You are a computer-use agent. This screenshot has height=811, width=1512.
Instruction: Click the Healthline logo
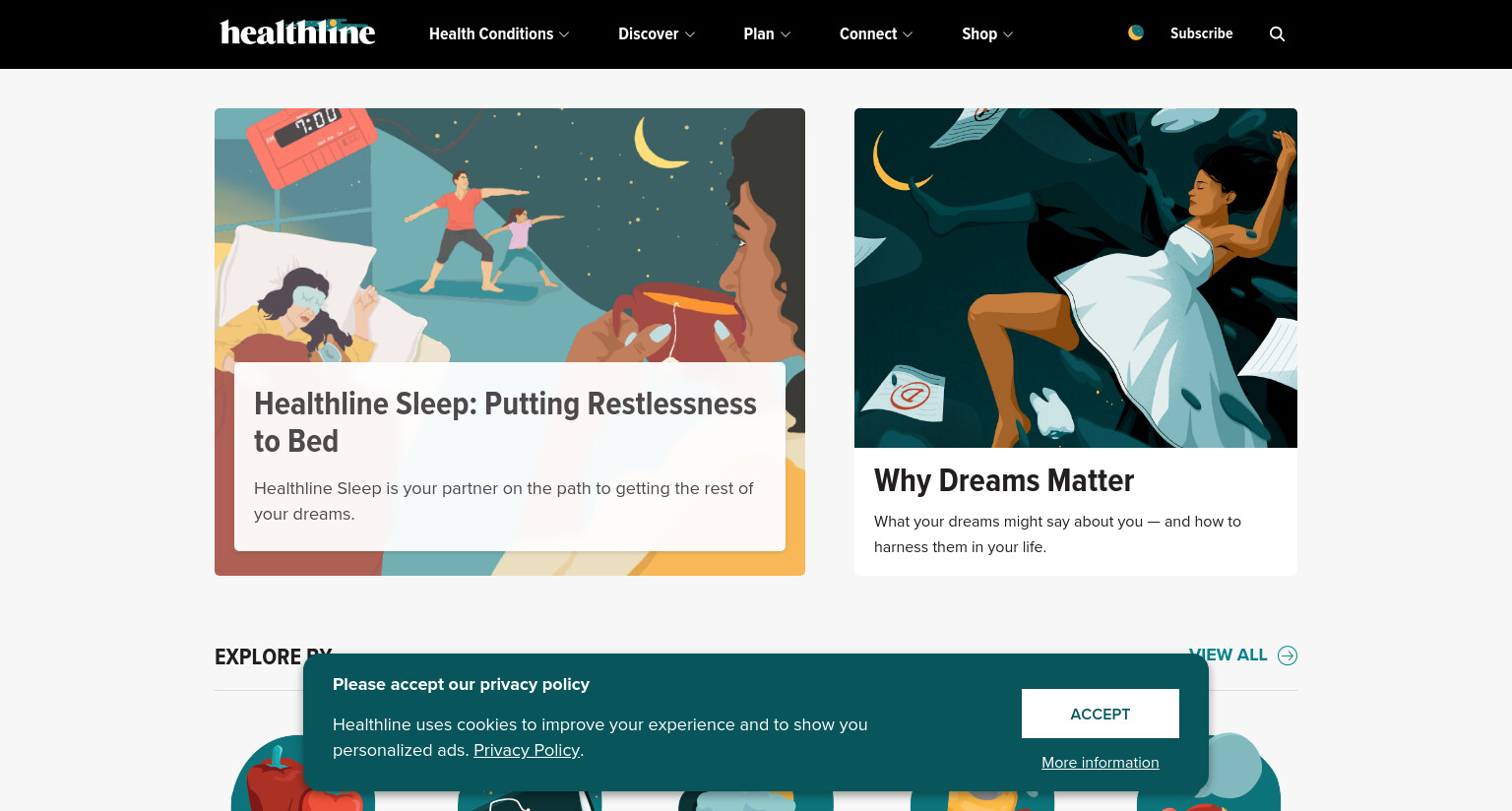point(297,32)
